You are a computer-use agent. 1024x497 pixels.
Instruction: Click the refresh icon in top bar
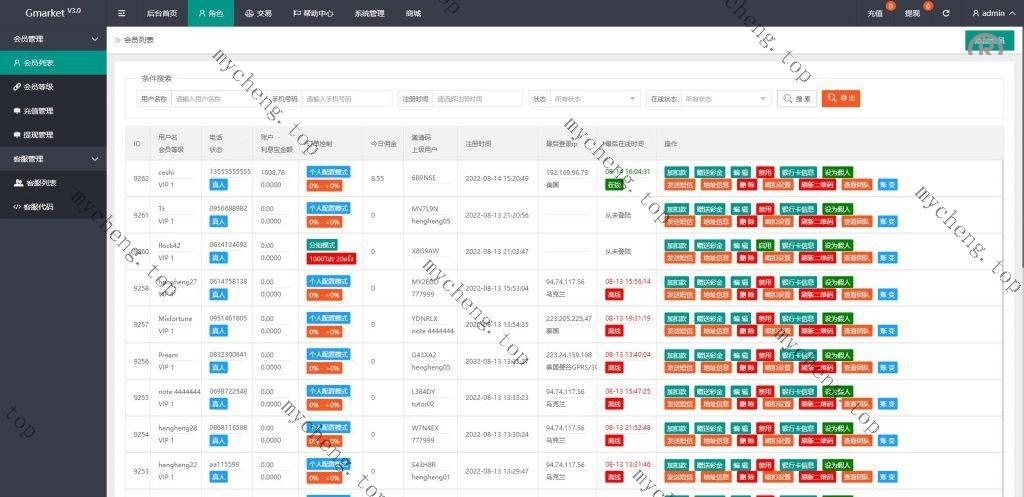[x=945, y=14]
